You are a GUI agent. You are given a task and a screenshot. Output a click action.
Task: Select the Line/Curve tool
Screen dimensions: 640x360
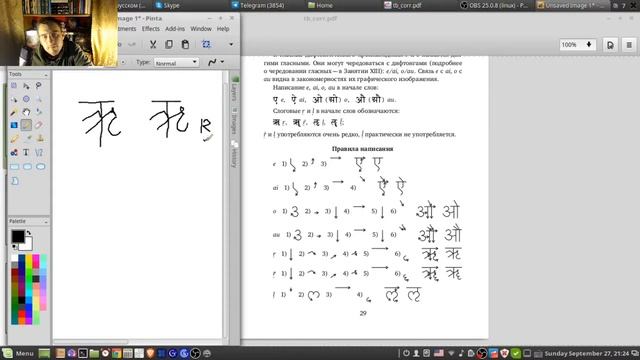(39, 153)
